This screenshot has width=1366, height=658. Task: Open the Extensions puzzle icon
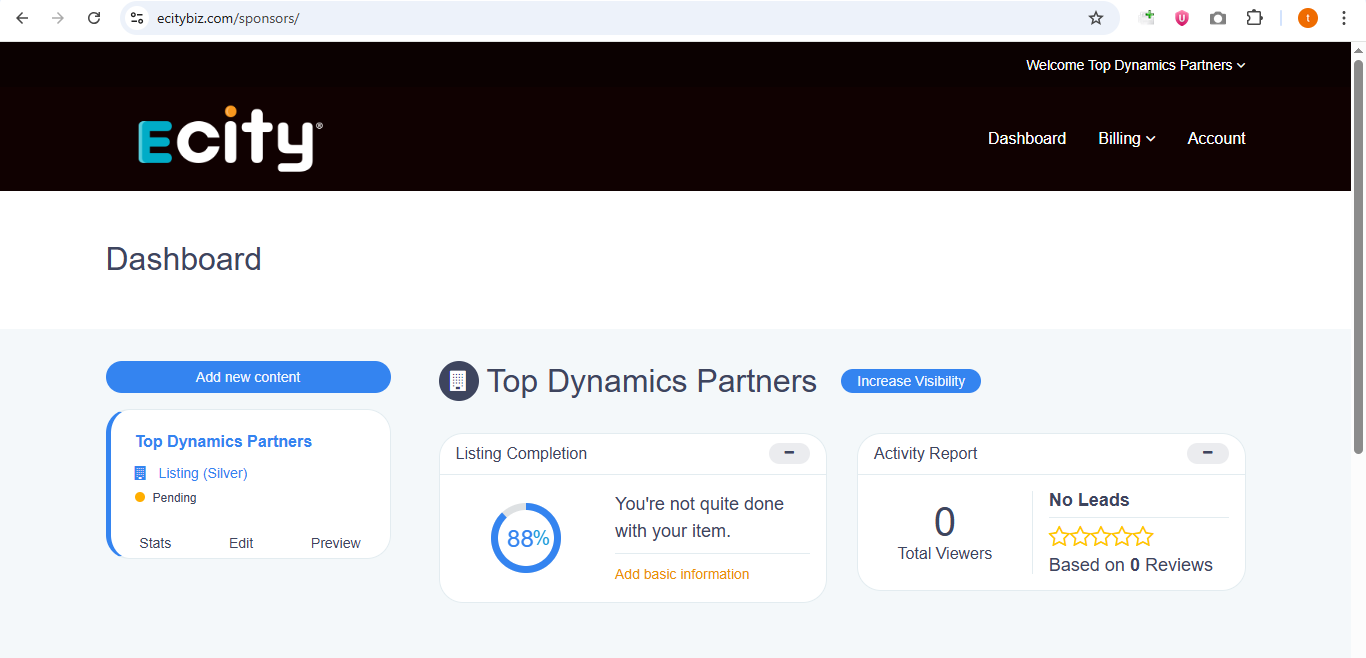[x=1254, y=18]
